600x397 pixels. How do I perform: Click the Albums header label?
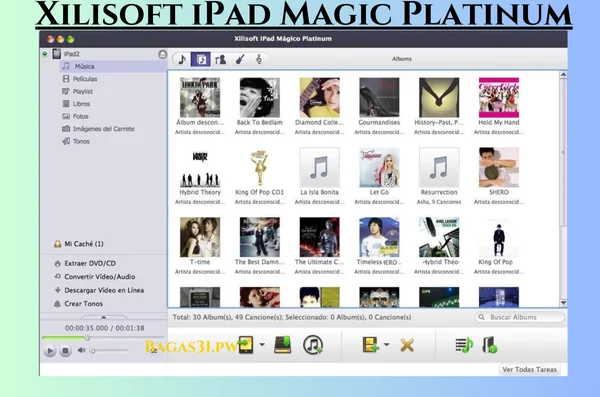tap(402, 59)
